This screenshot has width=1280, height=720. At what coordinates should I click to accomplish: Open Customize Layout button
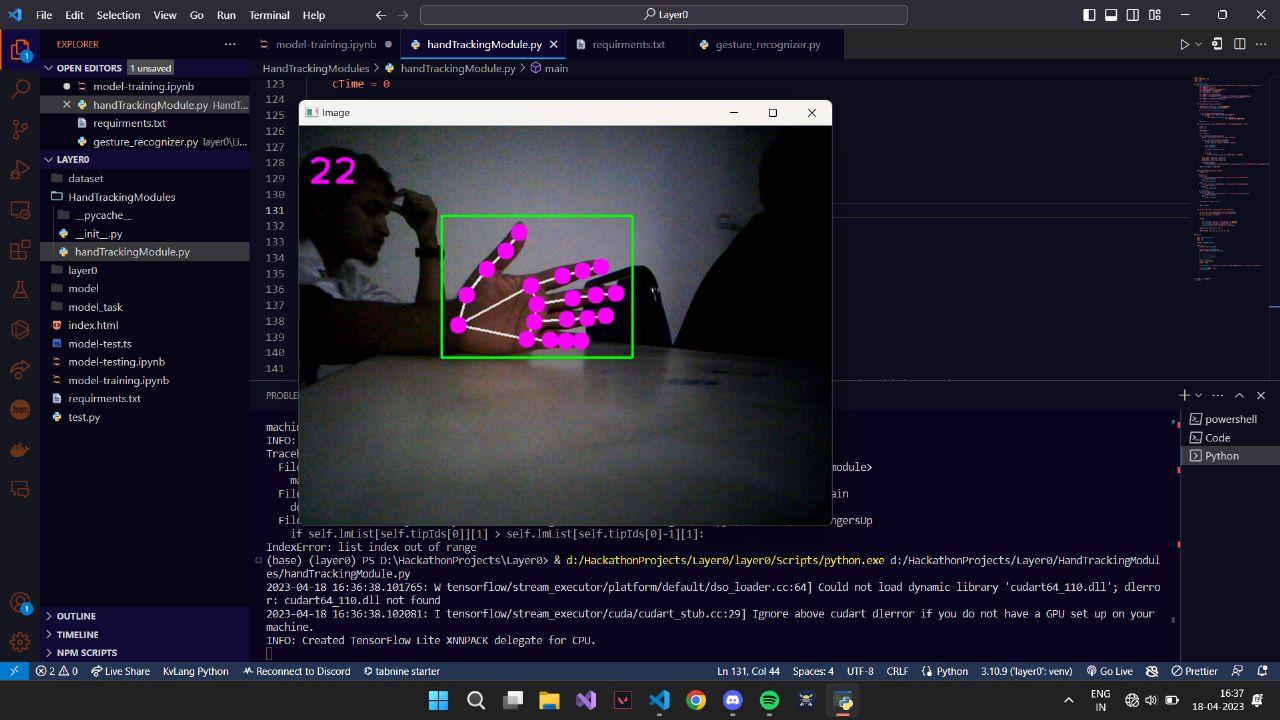coord(1155,15)
